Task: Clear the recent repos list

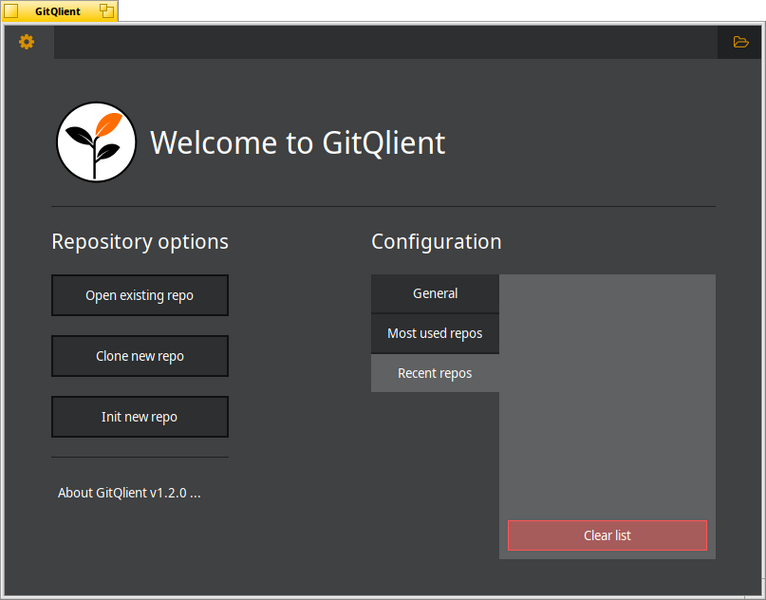Action: pos(607,536)
